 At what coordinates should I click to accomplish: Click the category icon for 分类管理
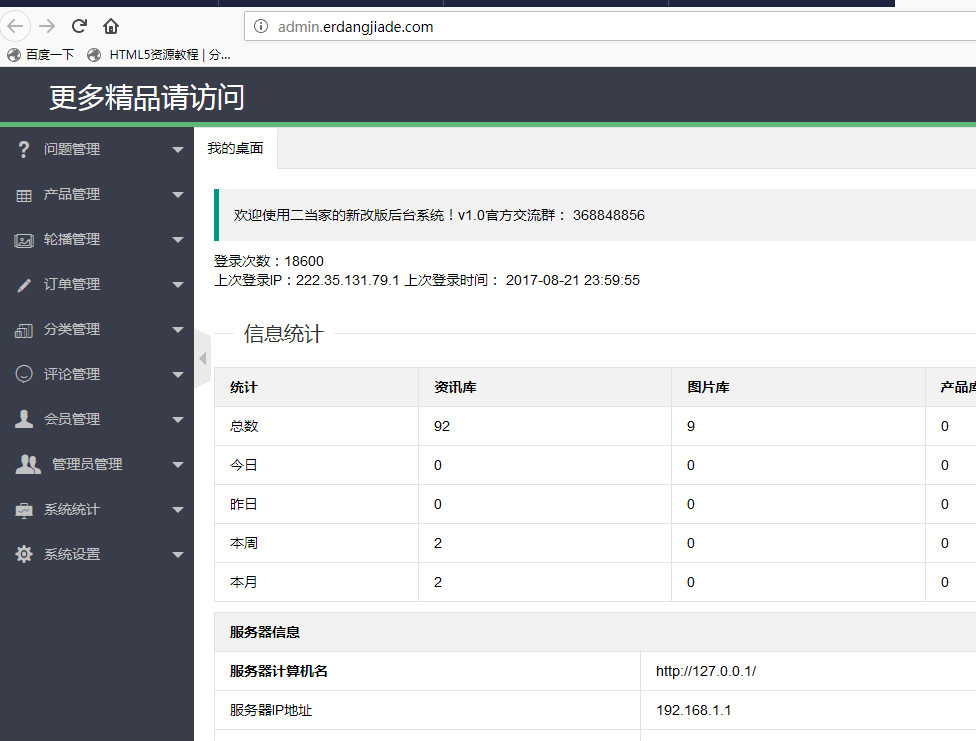[x=24, y=331]
